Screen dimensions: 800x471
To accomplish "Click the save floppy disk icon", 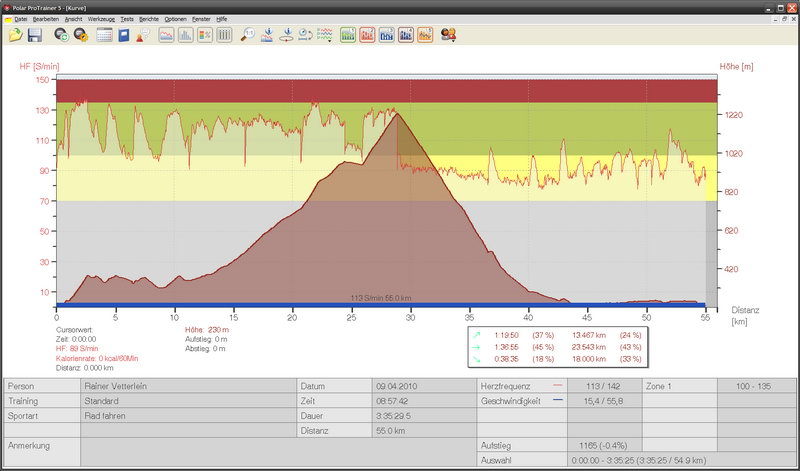I will 34,35.
